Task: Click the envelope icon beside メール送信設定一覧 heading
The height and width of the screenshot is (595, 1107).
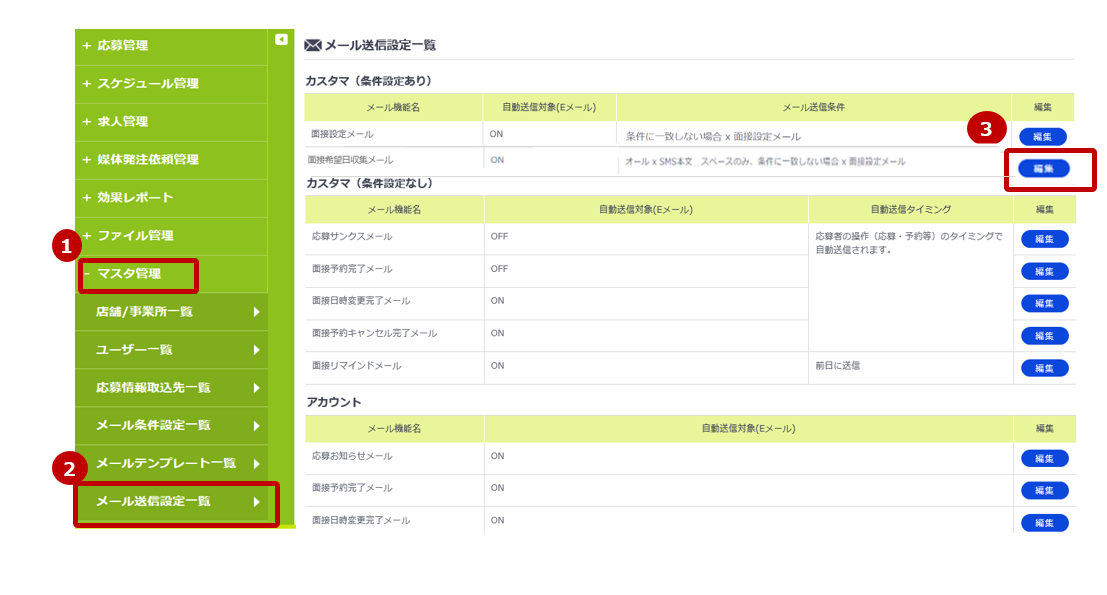Action: [310, 43]
